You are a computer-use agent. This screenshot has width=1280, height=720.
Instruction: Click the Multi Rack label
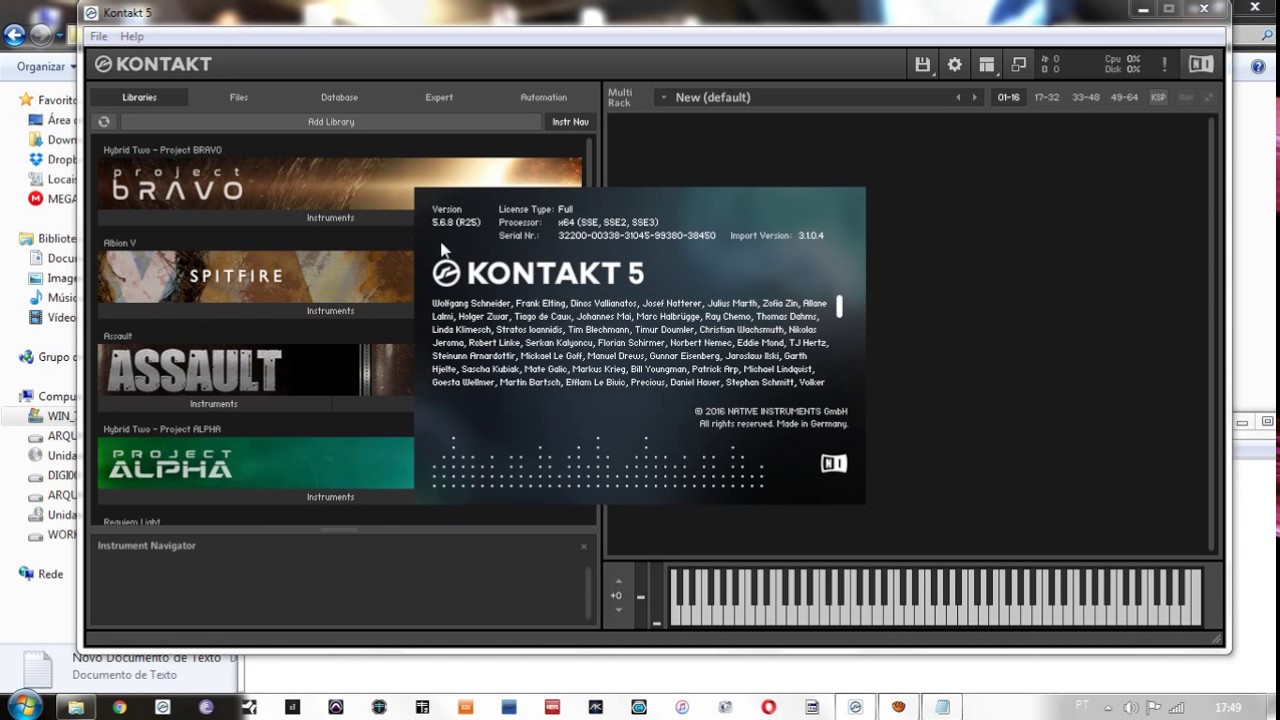click(620, 97)
